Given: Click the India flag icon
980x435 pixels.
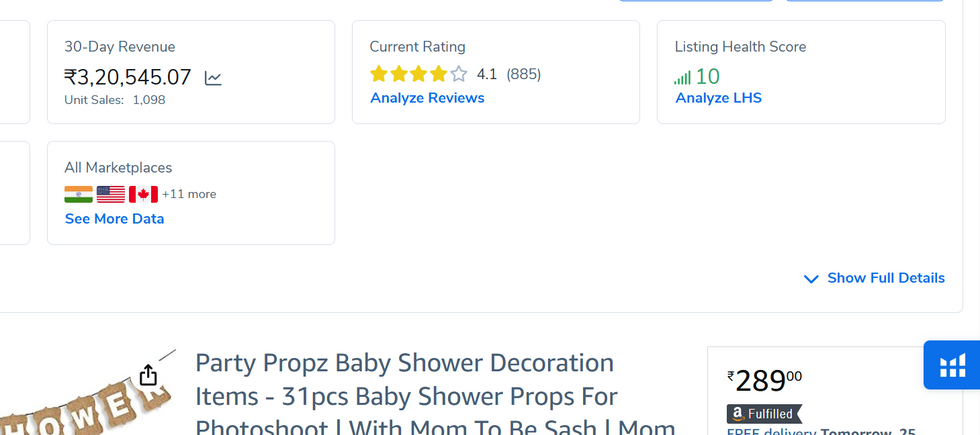Looking at the screenshot, I should [78, 194].
